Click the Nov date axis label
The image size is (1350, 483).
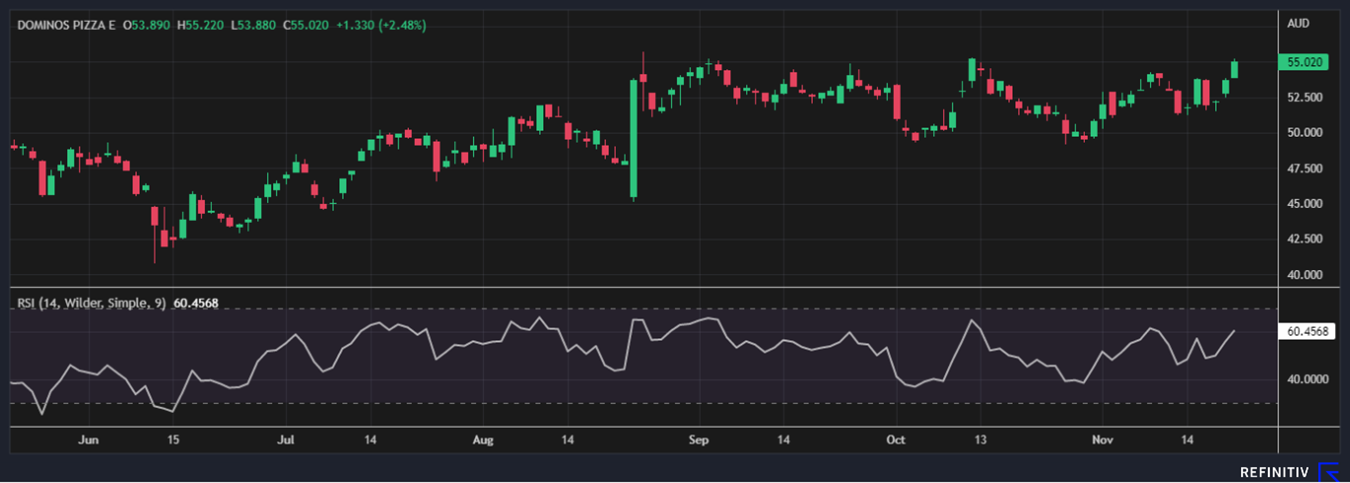[x=1102, y=440]
